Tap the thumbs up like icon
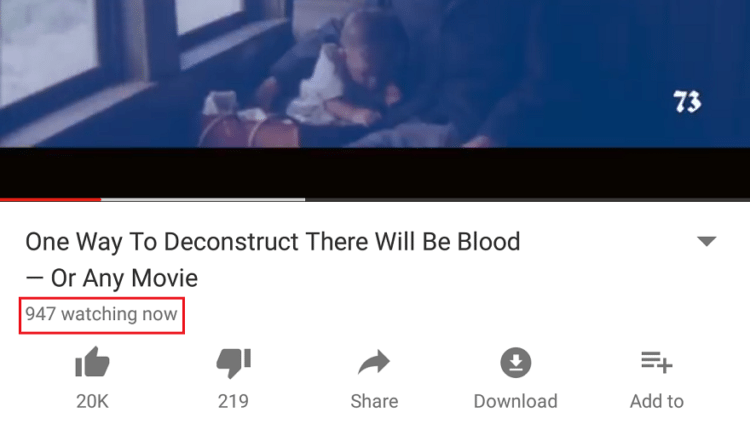750x430 pixels. [92, 362]
